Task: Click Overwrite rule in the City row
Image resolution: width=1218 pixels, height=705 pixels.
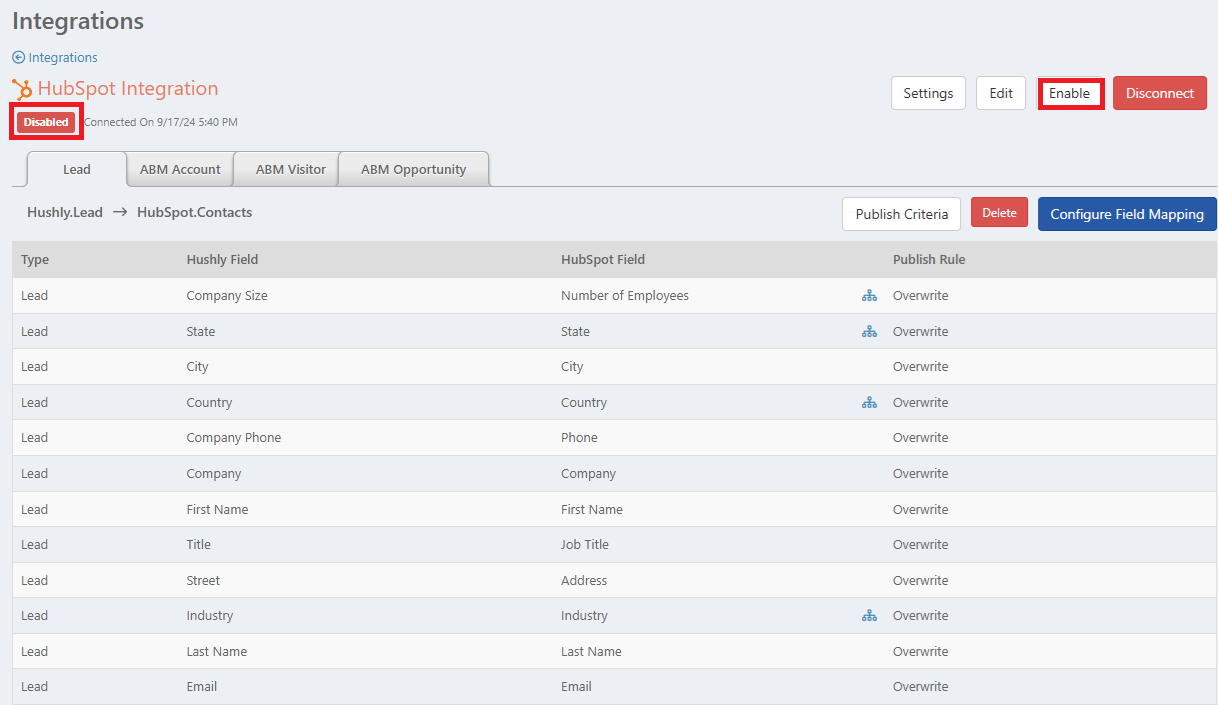Action: 921,367
